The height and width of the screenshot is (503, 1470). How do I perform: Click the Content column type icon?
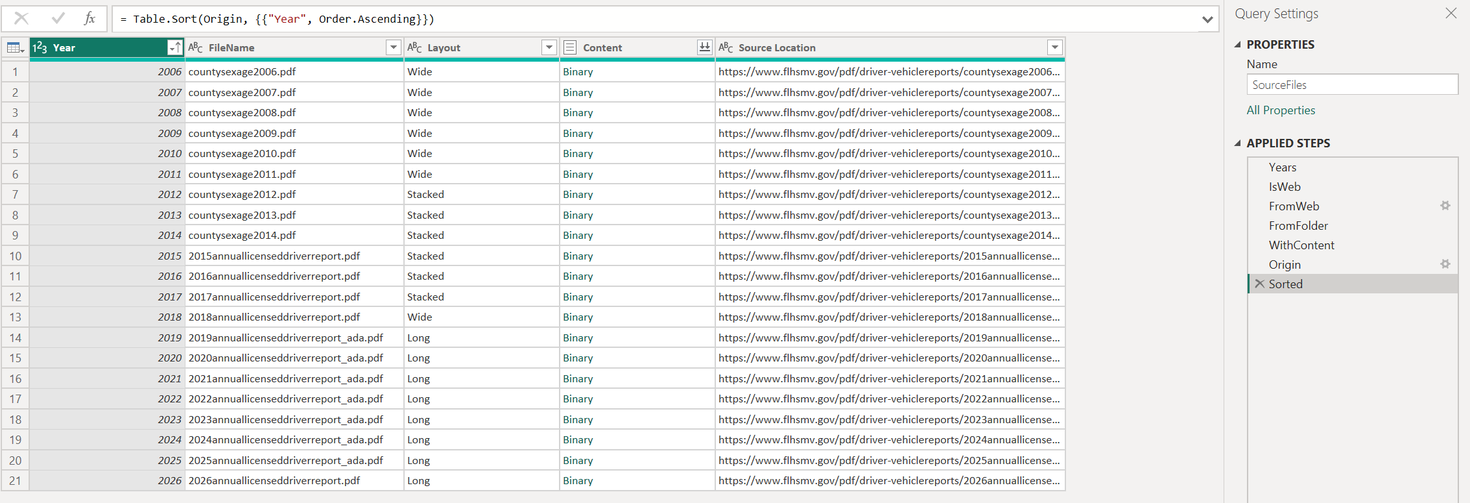pos(570,48)
